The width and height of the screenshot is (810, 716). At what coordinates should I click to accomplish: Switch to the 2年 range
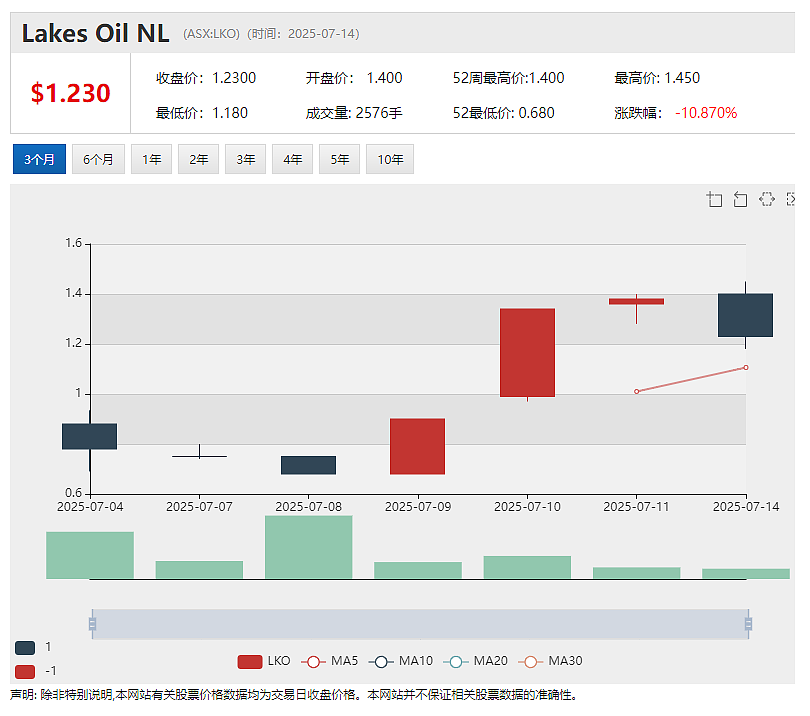coord(198,159)
